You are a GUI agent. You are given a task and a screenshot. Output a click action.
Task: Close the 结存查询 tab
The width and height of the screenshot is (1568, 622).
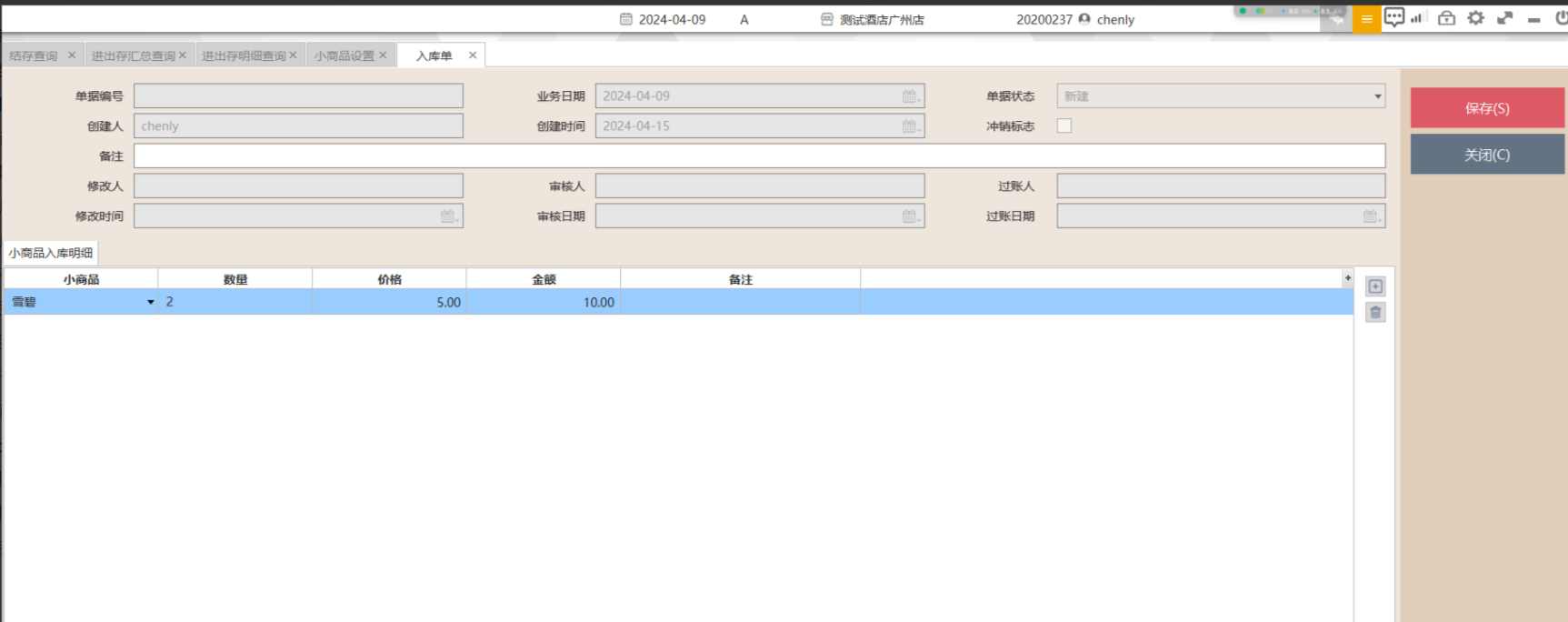(72, 55)
